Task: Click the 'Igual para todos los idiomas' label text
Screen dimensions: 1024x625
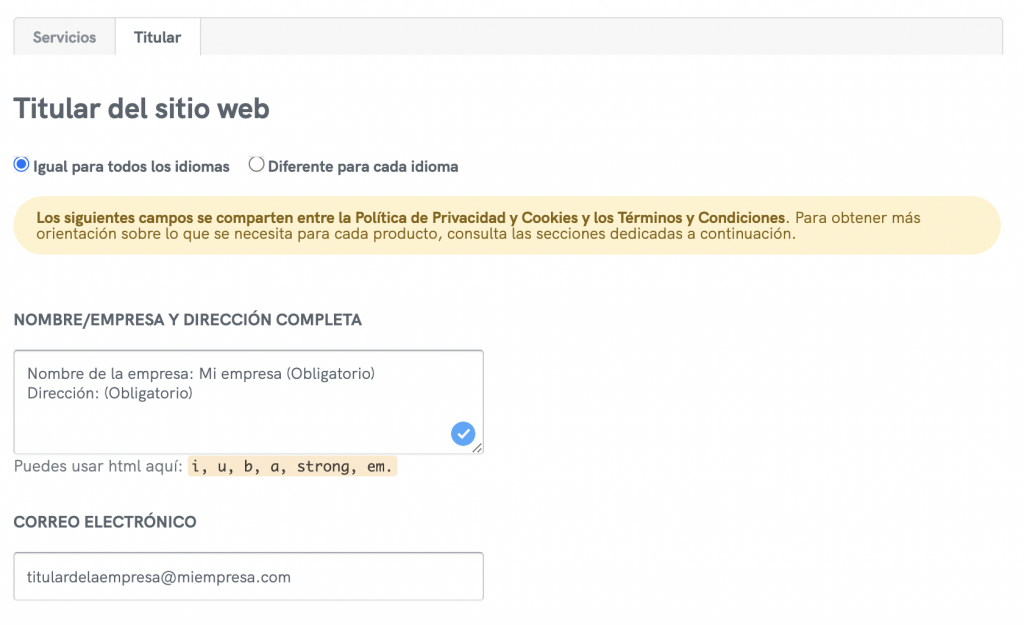Action: [131, 167]
